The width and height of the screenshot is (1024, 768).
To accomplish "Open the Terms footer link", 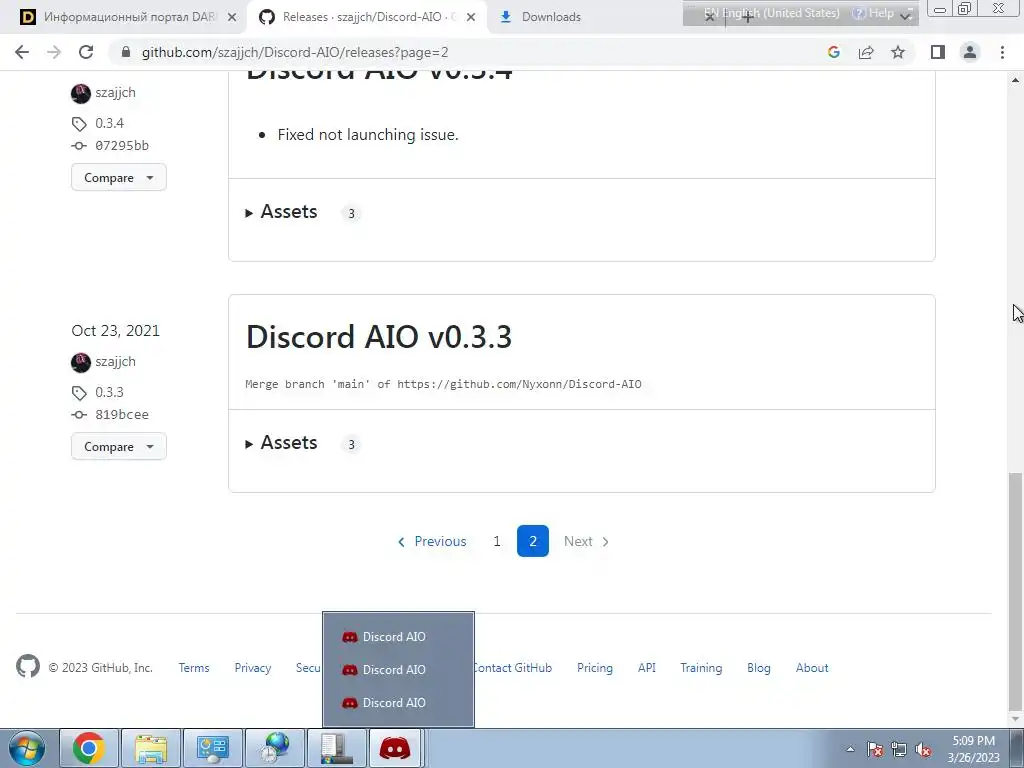I will 194,668.
